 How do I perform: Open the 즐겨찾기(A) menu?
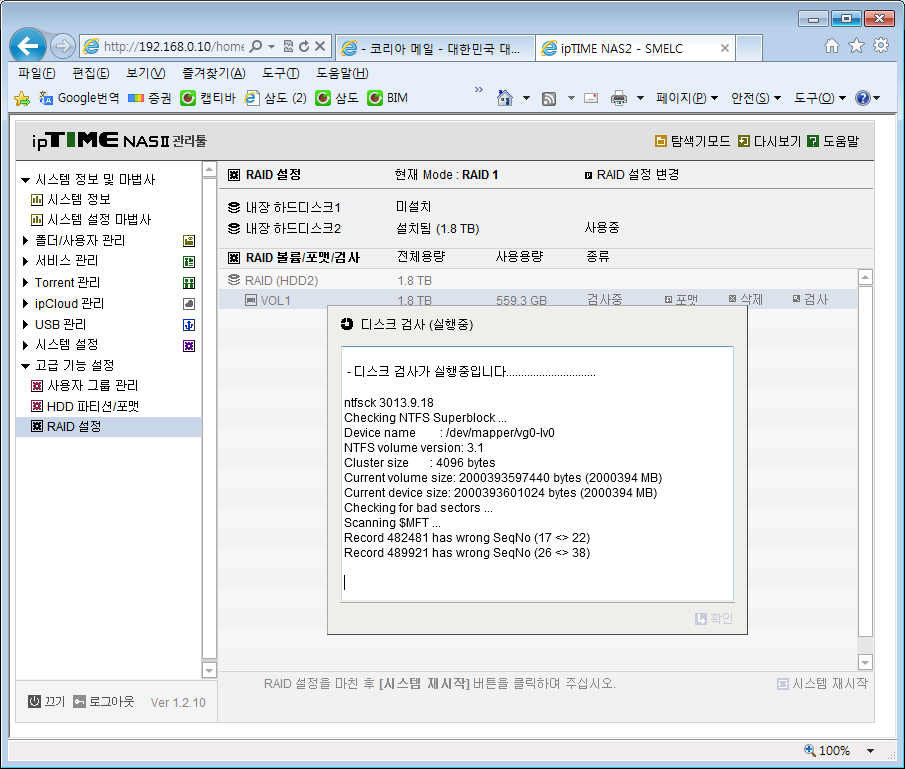coord(214,73)
